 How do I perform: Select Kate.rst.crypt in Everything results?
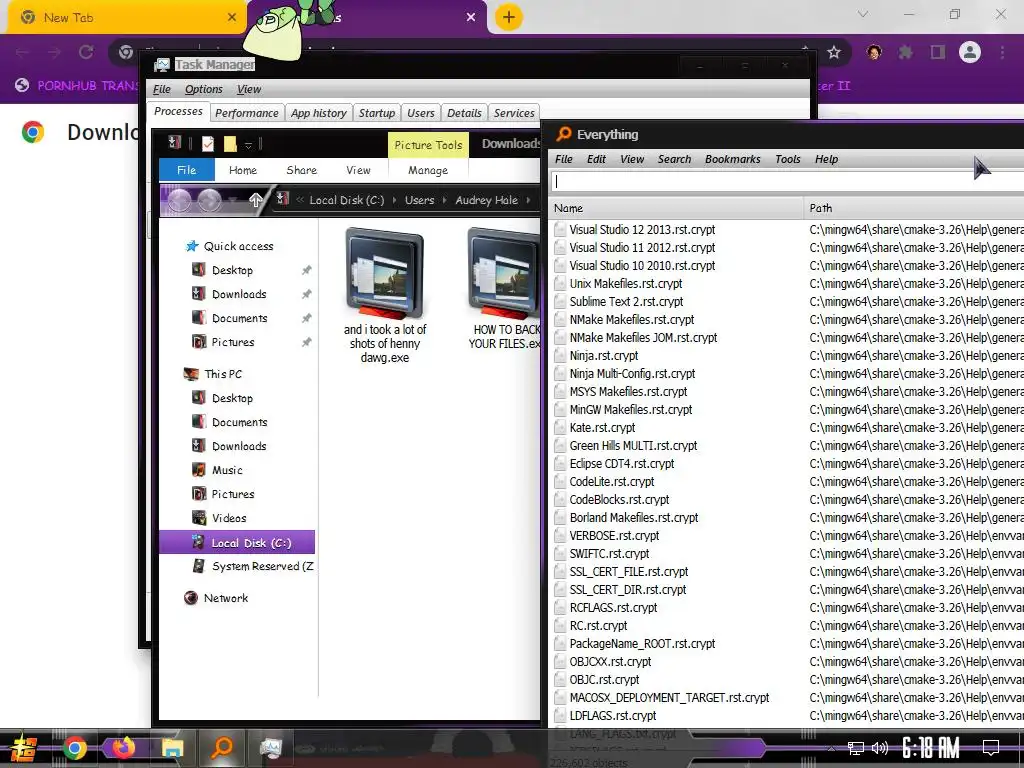pyautogui.click(x=602, y=428)
